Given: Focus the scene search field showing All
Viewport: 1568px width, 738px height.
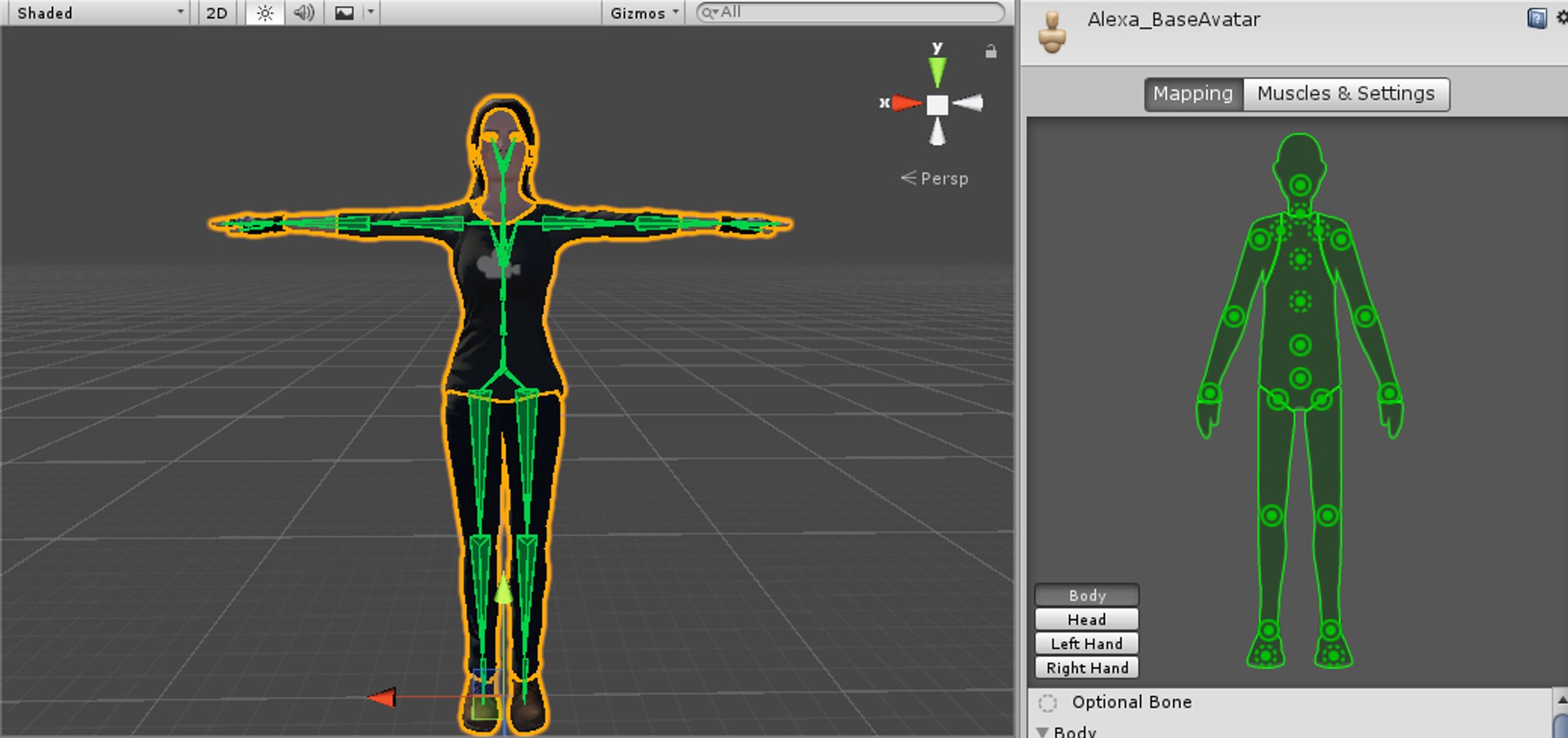Looking at the screenshot, I should pyautogui.click(x=850, y=12).
